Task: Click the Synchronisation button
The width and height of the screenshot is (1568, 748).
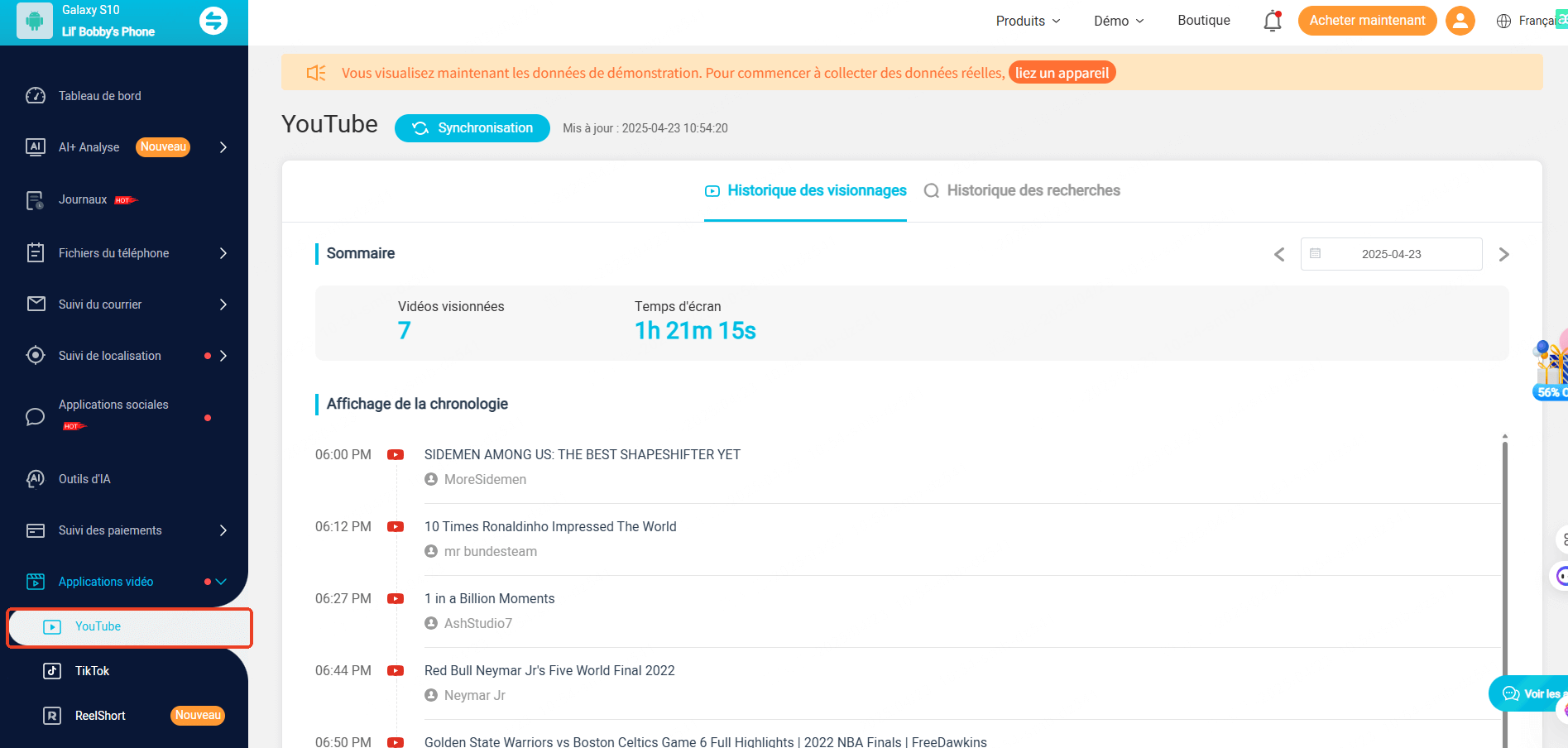Action: coord(472,128)
